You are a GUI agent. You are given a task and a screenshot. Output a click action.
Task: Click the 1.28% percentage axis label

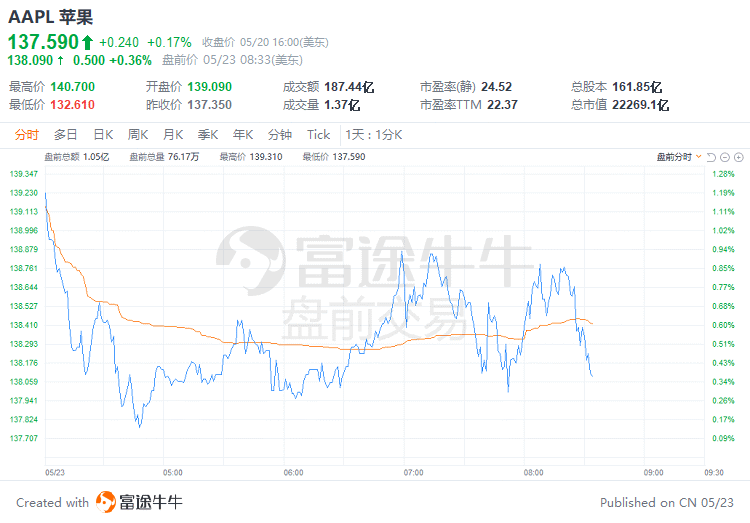[723, 174]
